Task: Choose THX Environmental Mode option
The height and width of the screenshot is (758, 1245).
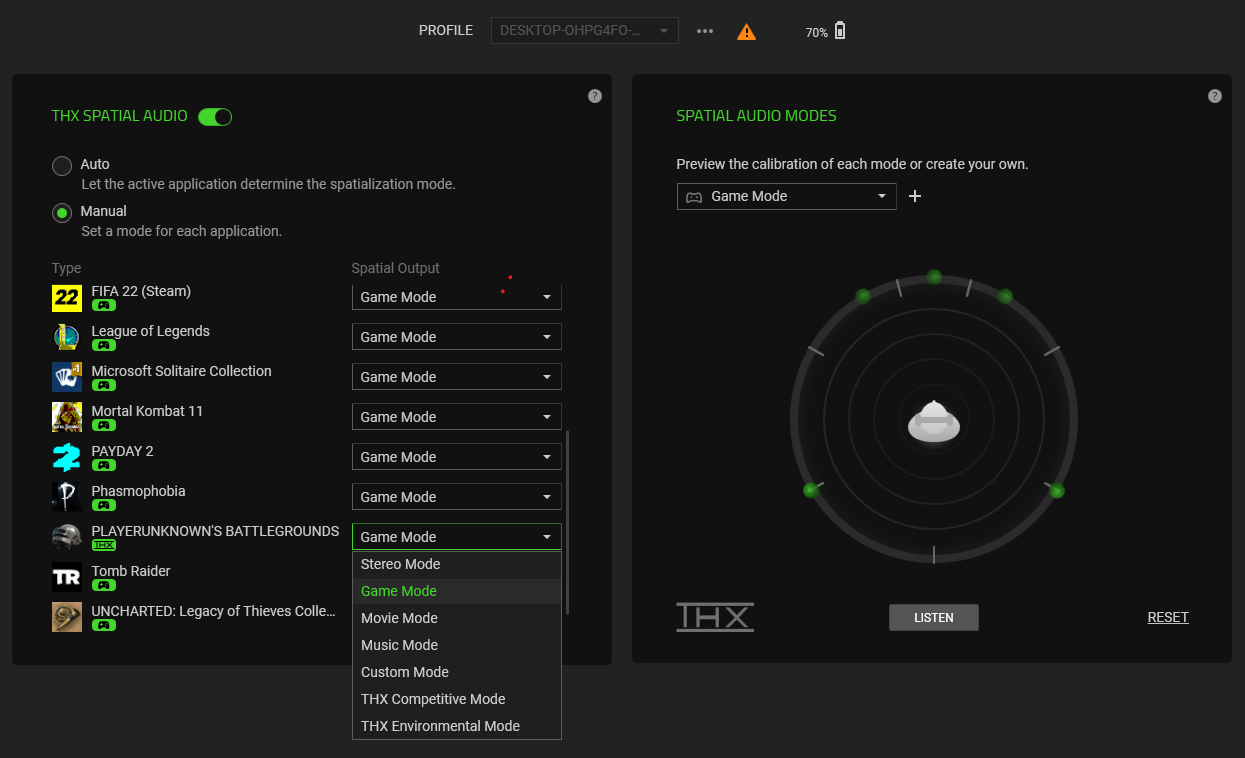Action: coord(457,726)
